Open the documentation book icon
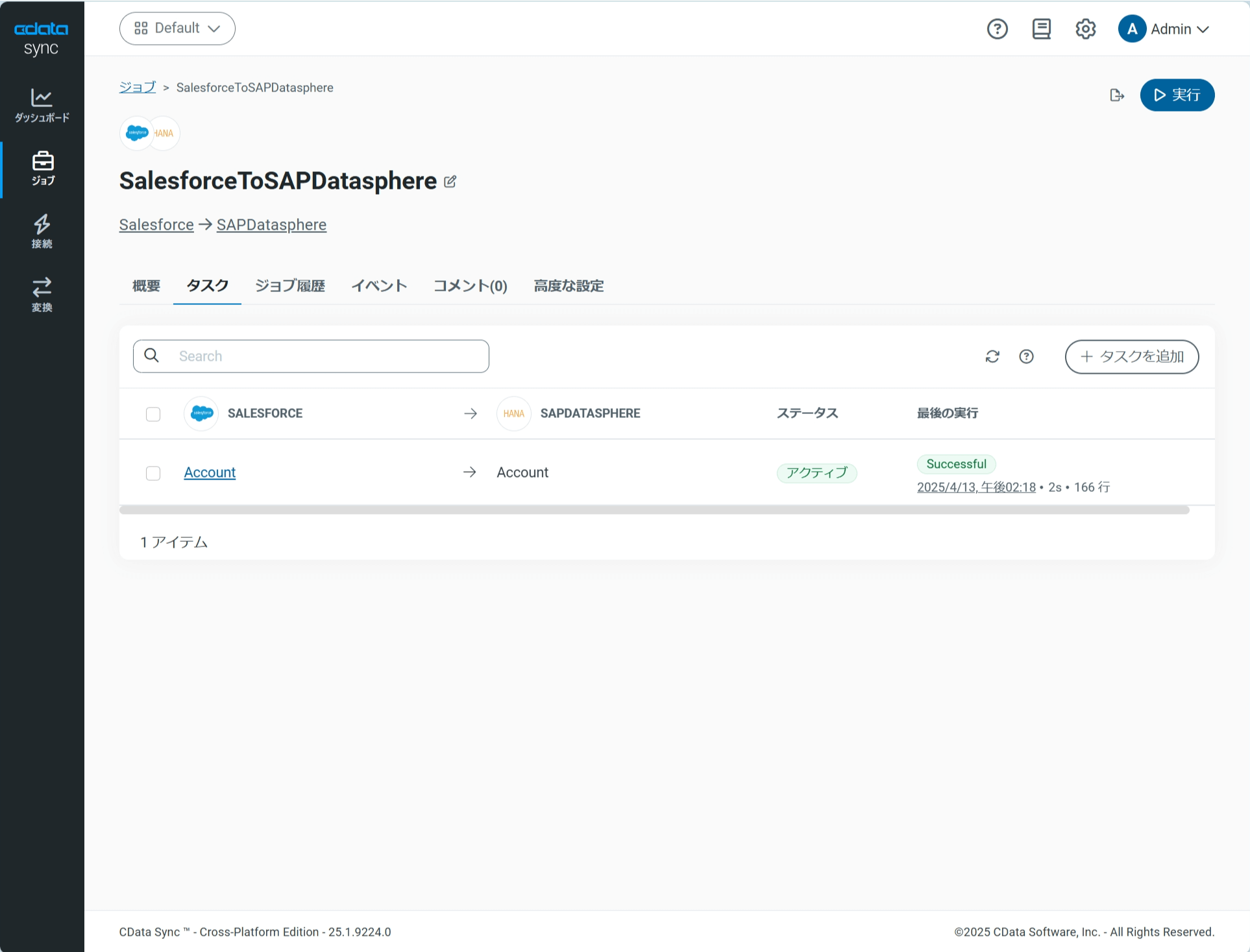 coord(1041,29)
